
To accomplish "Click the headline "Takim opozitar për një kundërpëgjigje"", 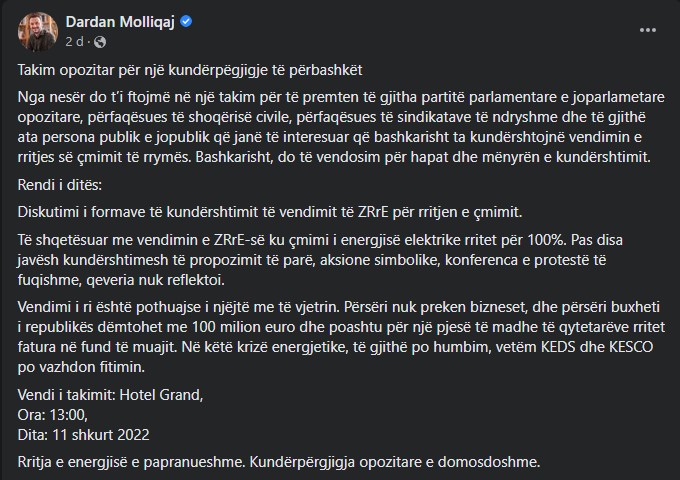I will [x=190, y=72].
